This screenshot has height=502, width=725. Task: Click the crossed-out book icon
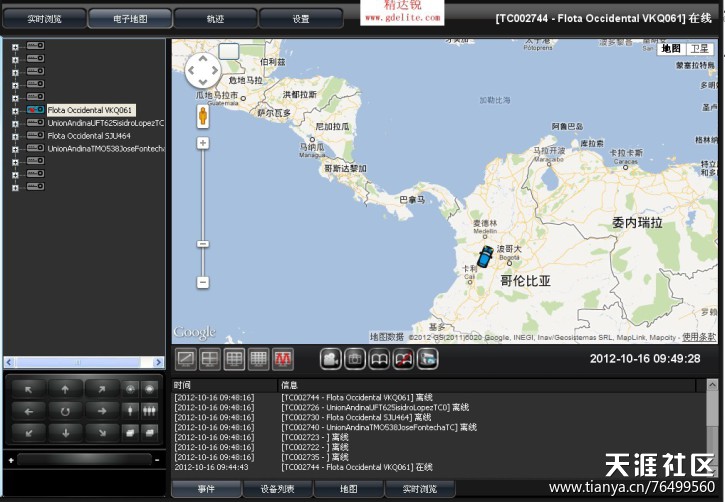point(404,359)
